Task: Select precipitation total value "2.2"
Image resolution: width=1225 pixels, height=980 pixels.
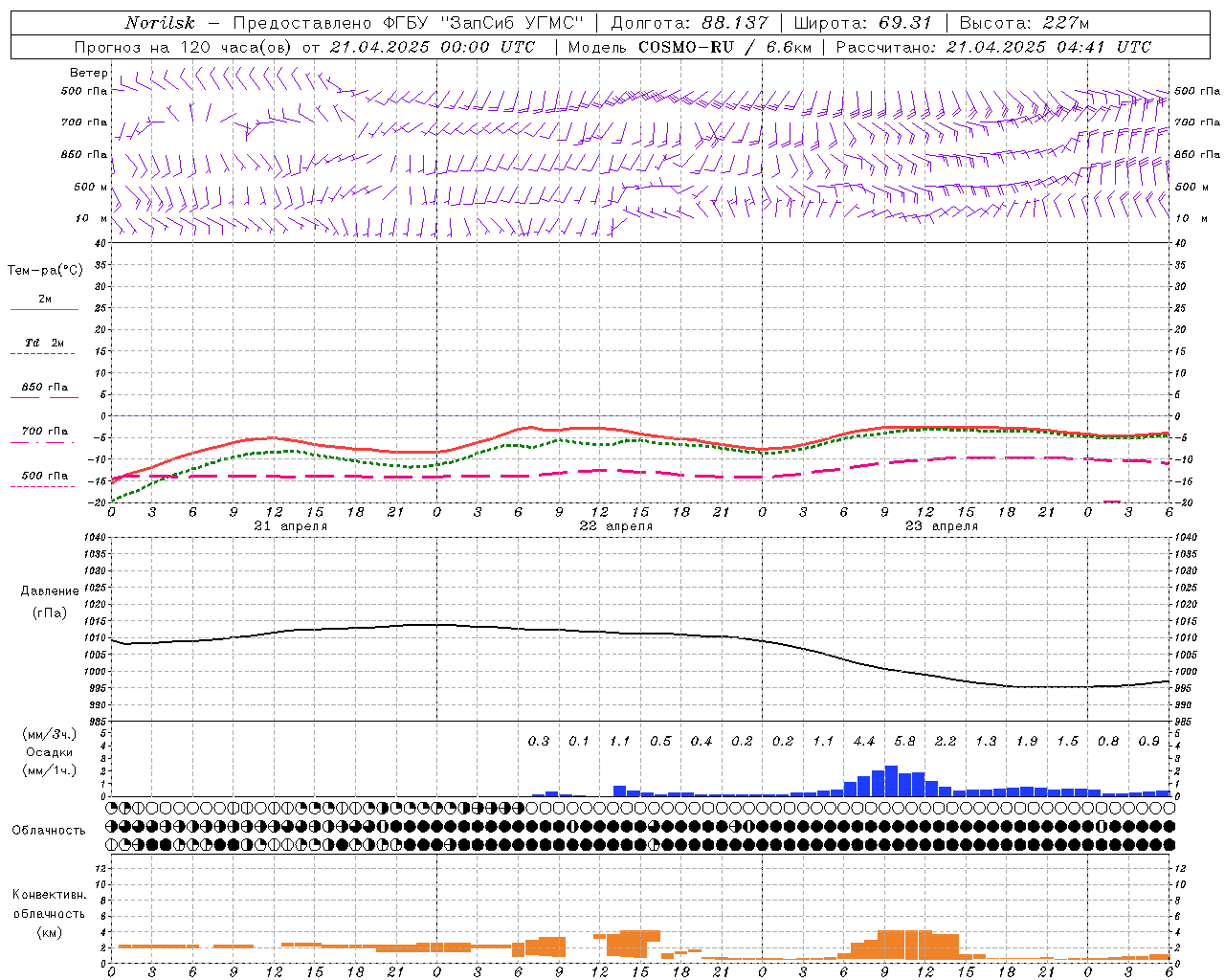Action: [x=946, y=741]
